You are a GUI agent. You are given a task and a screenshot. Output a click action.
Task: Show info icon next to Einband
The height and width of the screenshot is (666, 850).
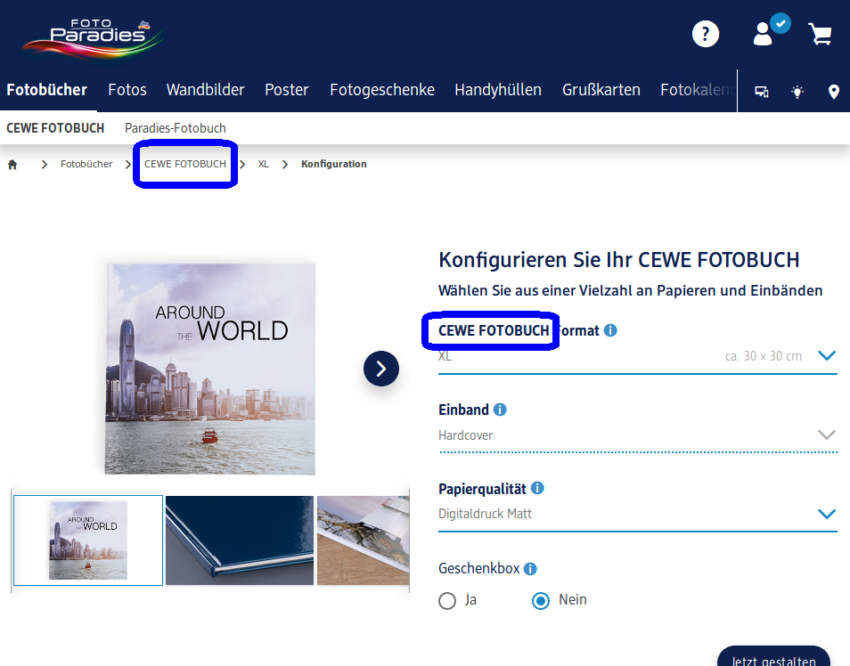pyautogui.click(x=500, y=410)
